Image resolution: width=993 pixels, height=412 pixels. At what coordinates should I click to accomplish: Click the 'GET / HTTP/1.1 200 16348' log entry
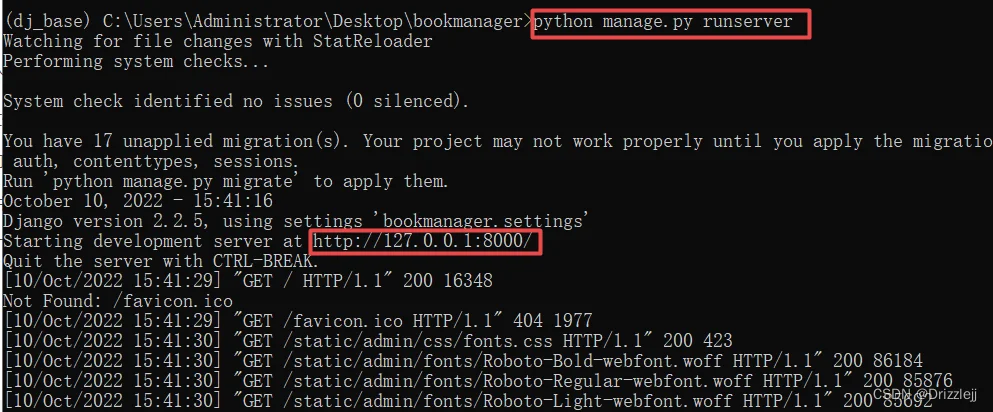tap(248, 281)
